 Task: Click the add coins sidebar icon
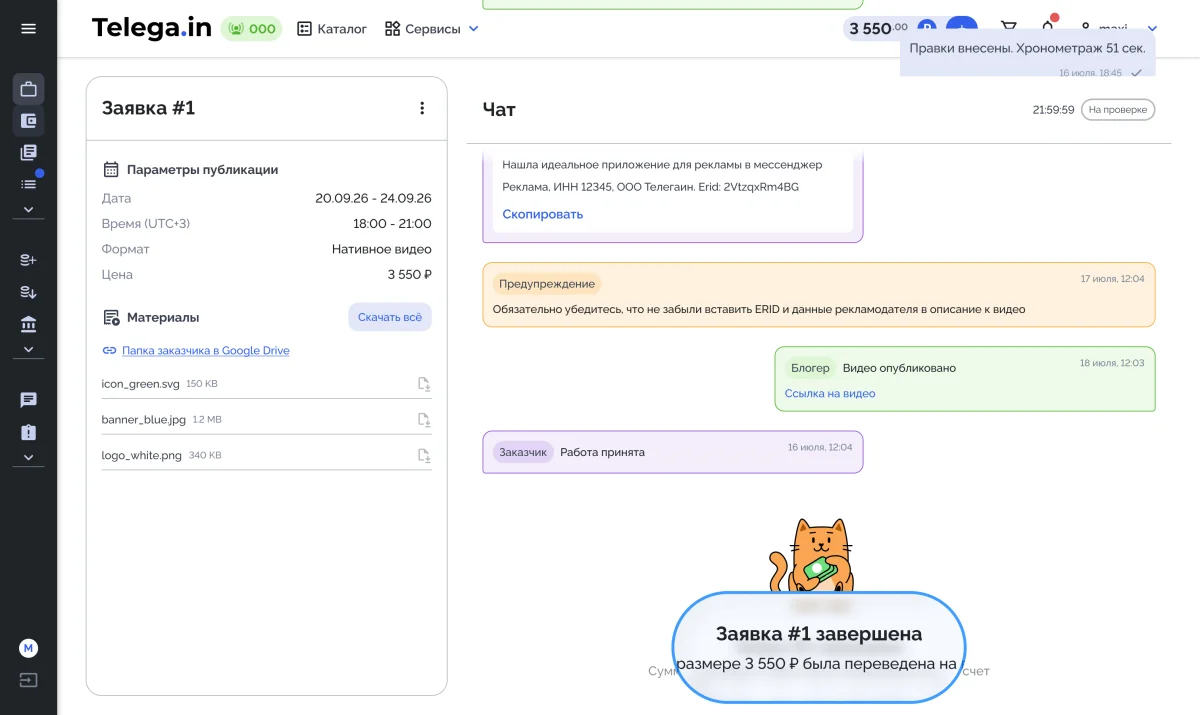click(x=28, y=260)
